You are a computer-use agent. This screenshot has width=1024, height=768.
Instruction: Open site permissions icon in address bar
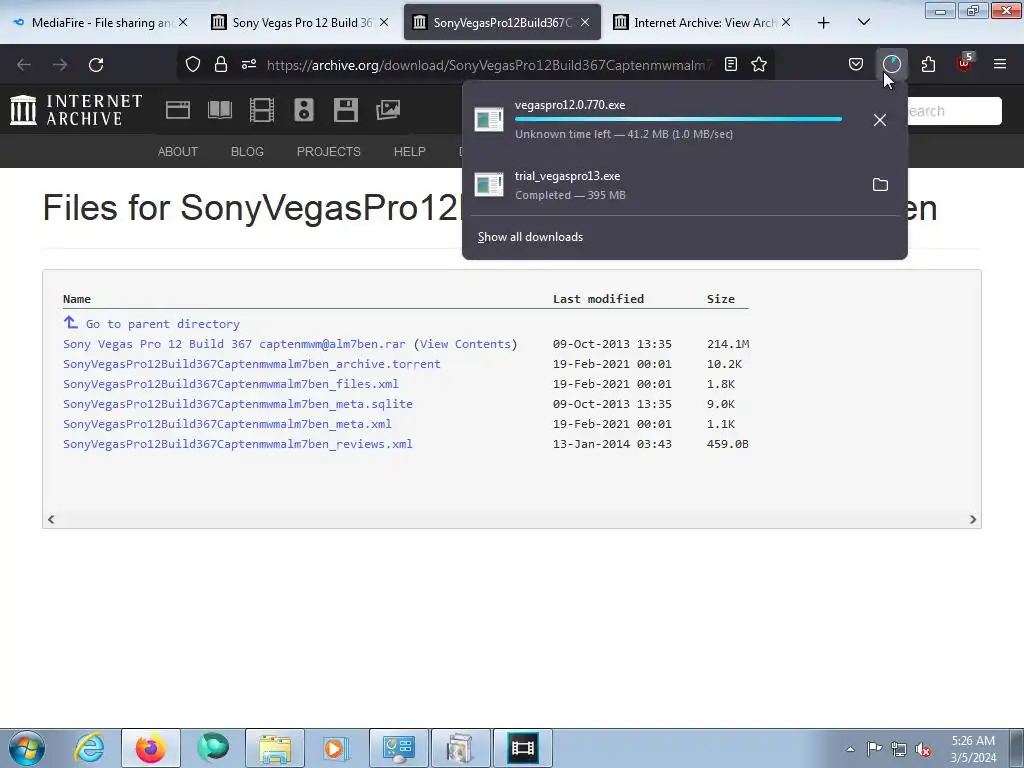click(249, 64)
